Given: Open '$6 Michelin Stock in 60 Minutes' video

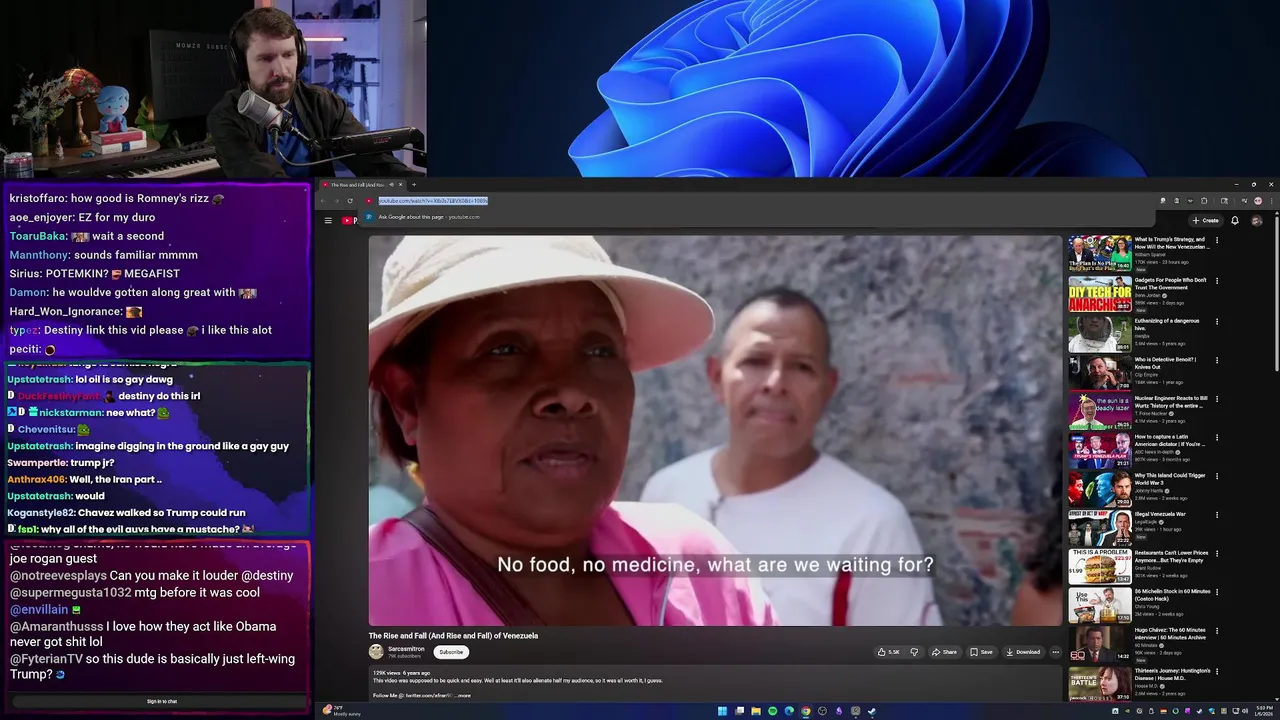Looking at the screenshot, I should point(1172,595).
